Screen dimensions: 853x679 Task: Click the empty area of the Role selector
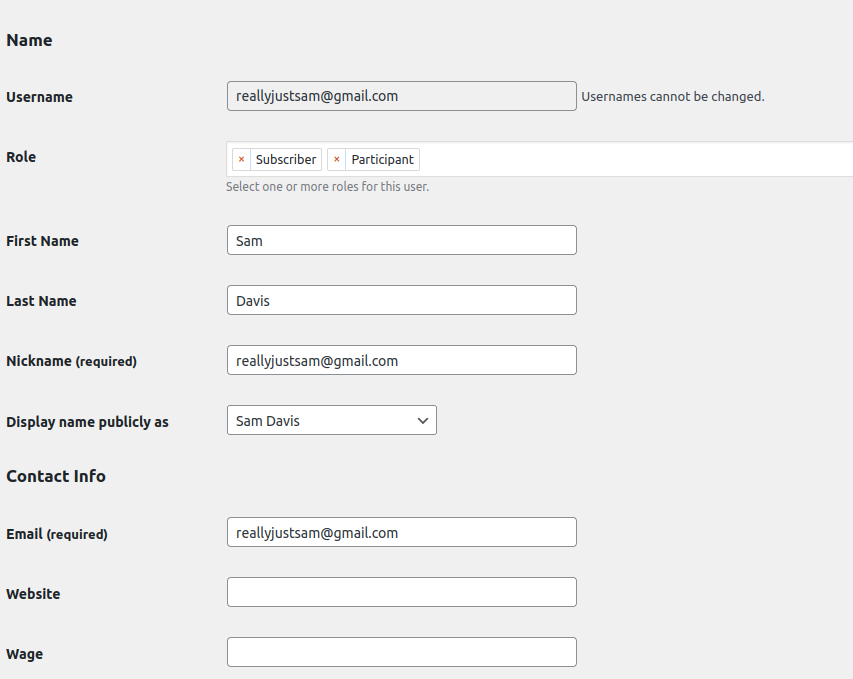tap(630, 159)
